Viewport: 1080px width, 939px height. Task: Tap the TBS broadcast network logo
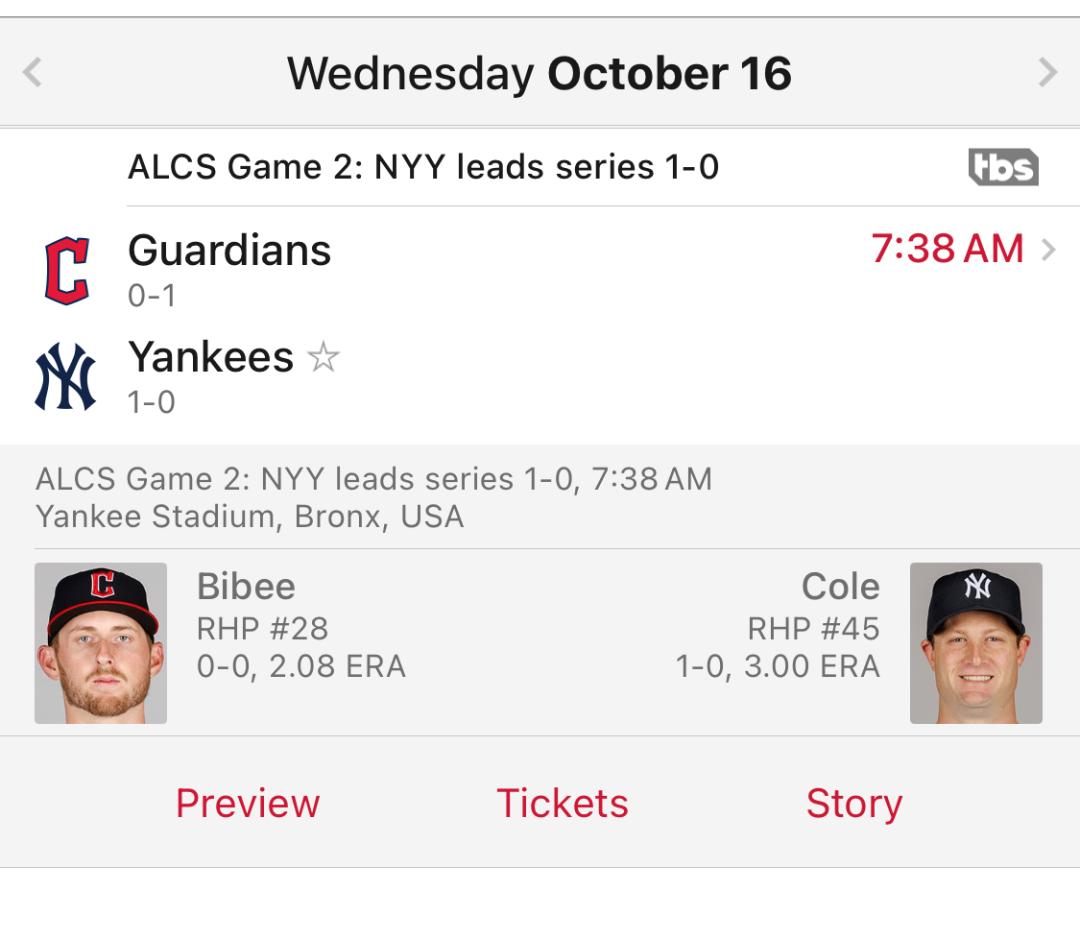(1003, 167)
